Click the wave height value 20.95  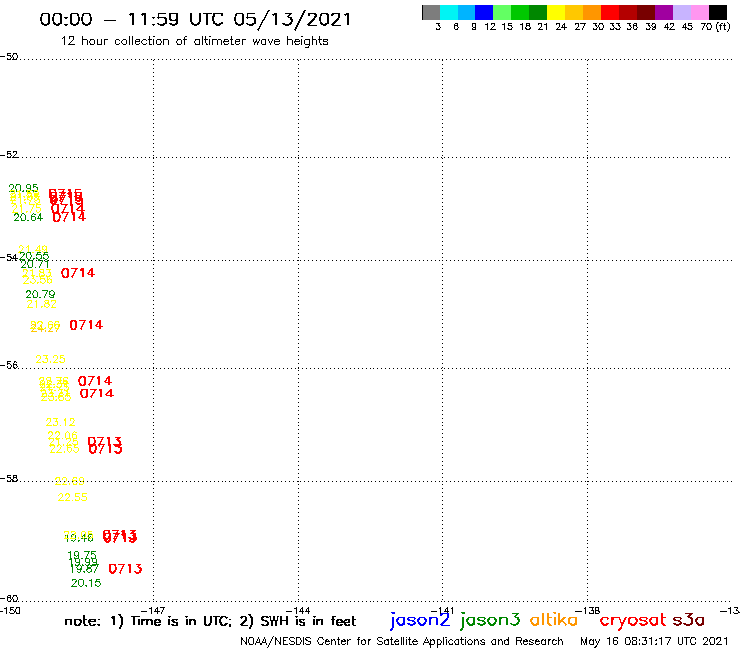pyautogui.click(x=24, y=188)
